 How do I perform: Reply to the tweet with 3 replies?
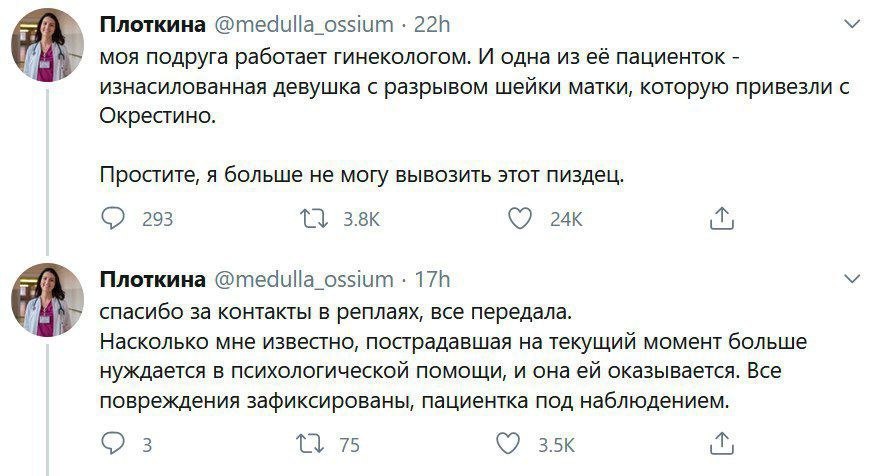click(114, 444)
